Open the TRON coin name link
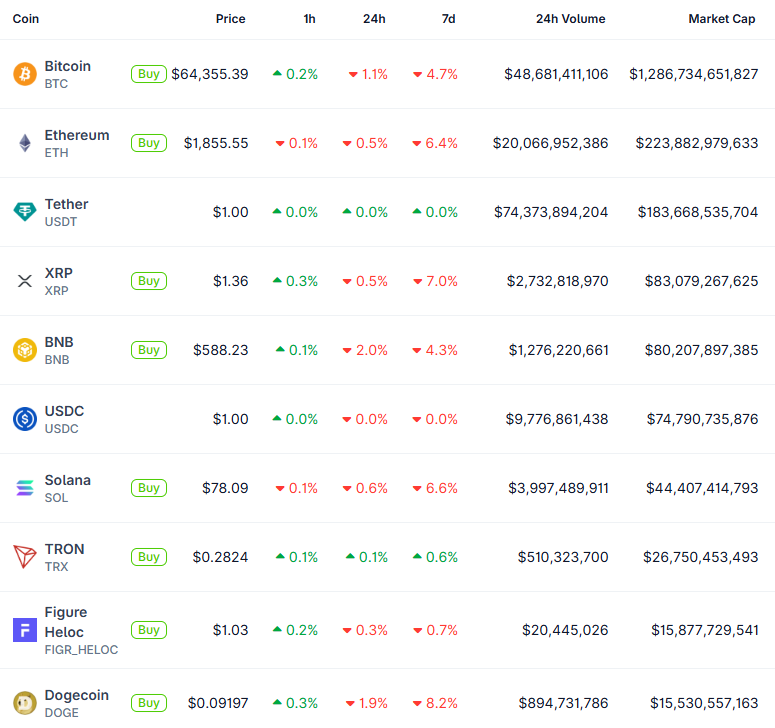Screen dimensions: 775x728 pyautogui.click(x=65, y=549)
